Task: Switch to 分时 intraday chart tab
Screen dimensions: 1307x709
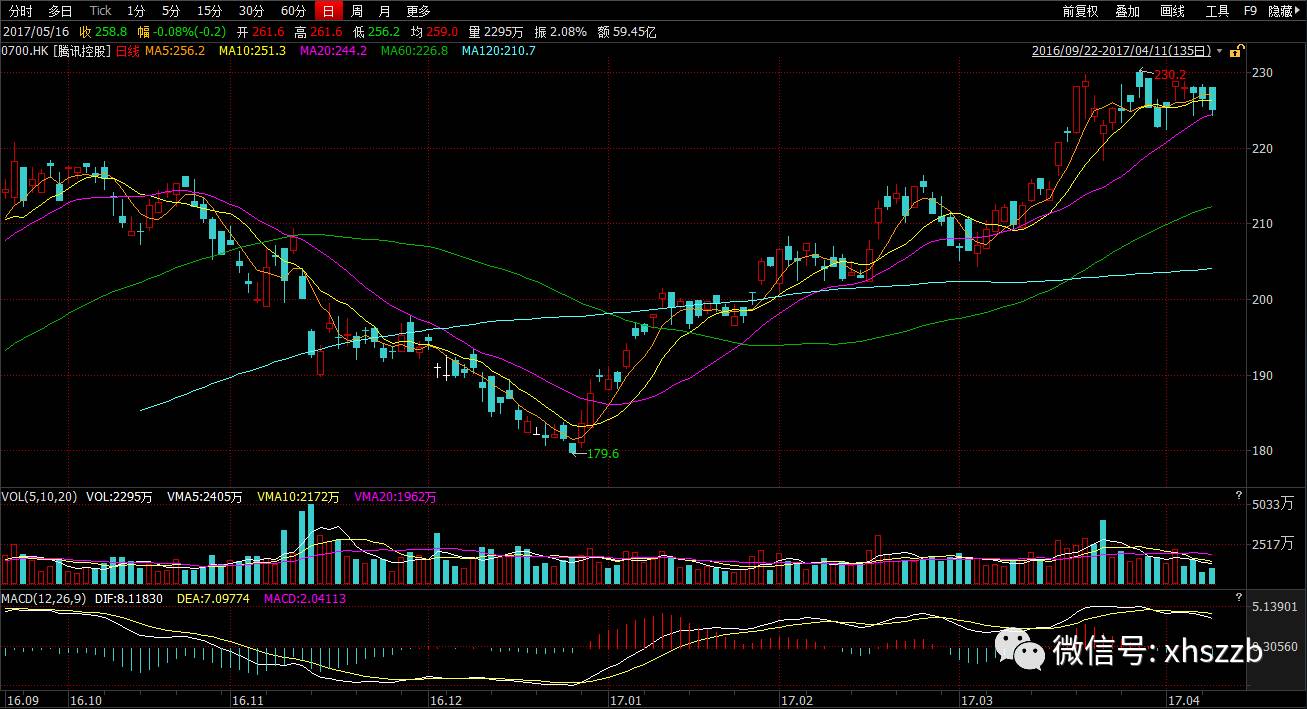Action: tap(21, 11)
